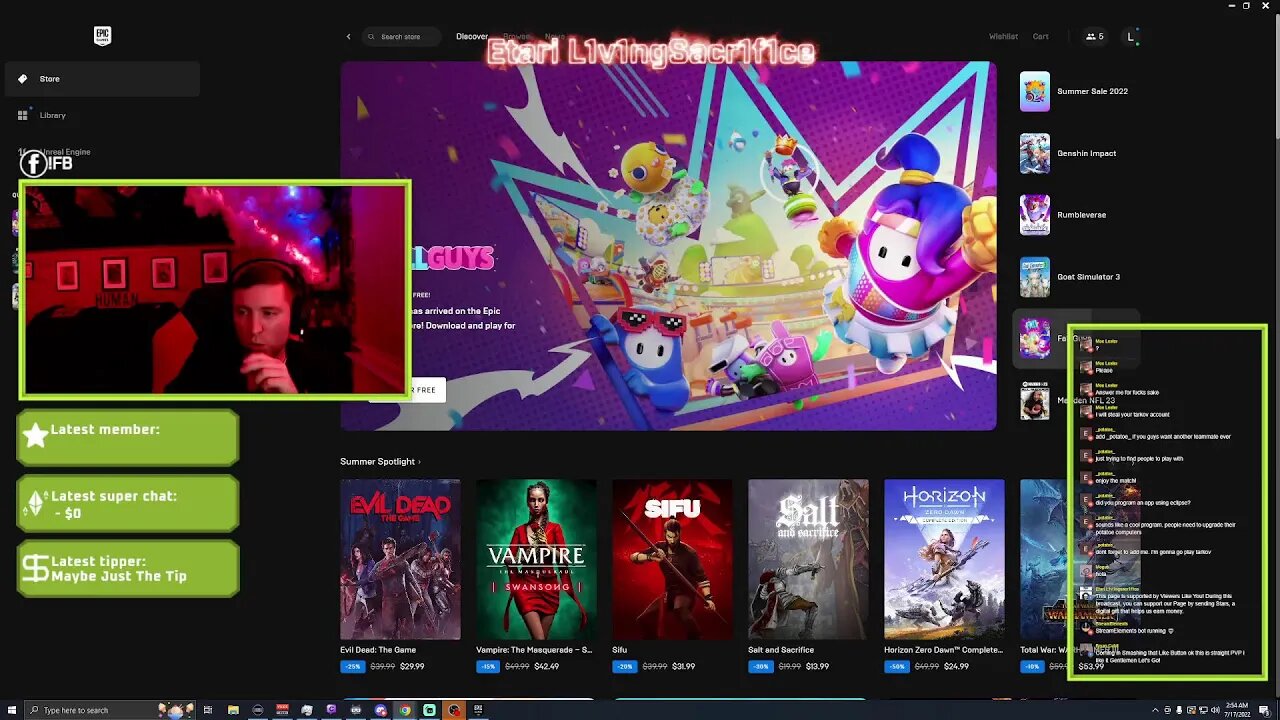Click Sifu $31.99 price
The image size is (1280, 720).
[682, 666]
